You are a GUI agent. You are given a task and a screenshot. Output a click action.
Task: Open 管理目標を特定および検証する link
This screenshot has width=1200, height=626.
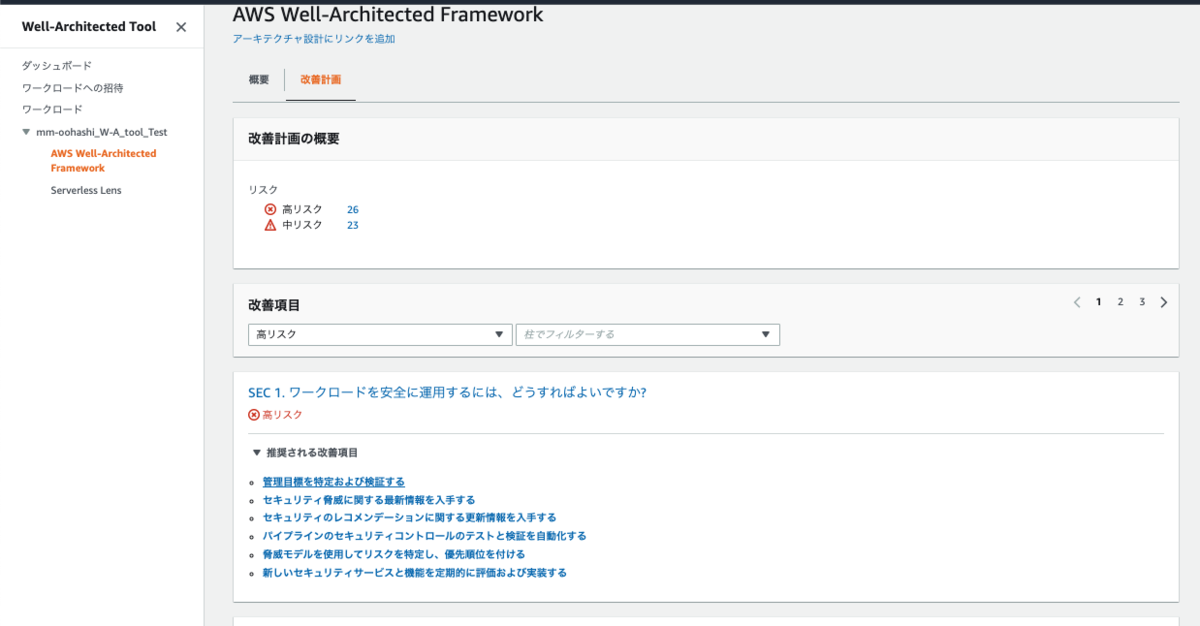point(334,482)
